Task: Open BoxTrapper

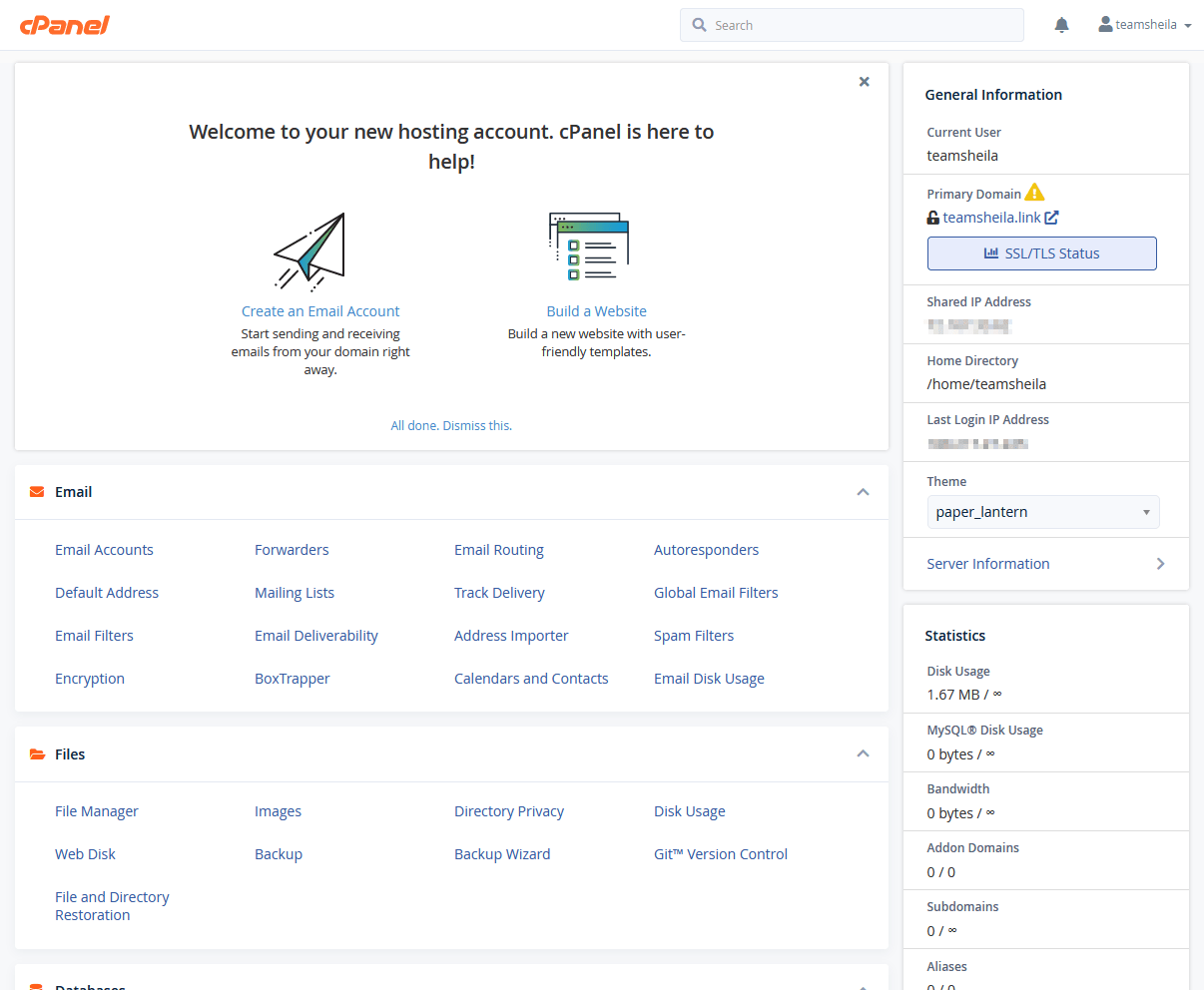Action: coord(292,679)
